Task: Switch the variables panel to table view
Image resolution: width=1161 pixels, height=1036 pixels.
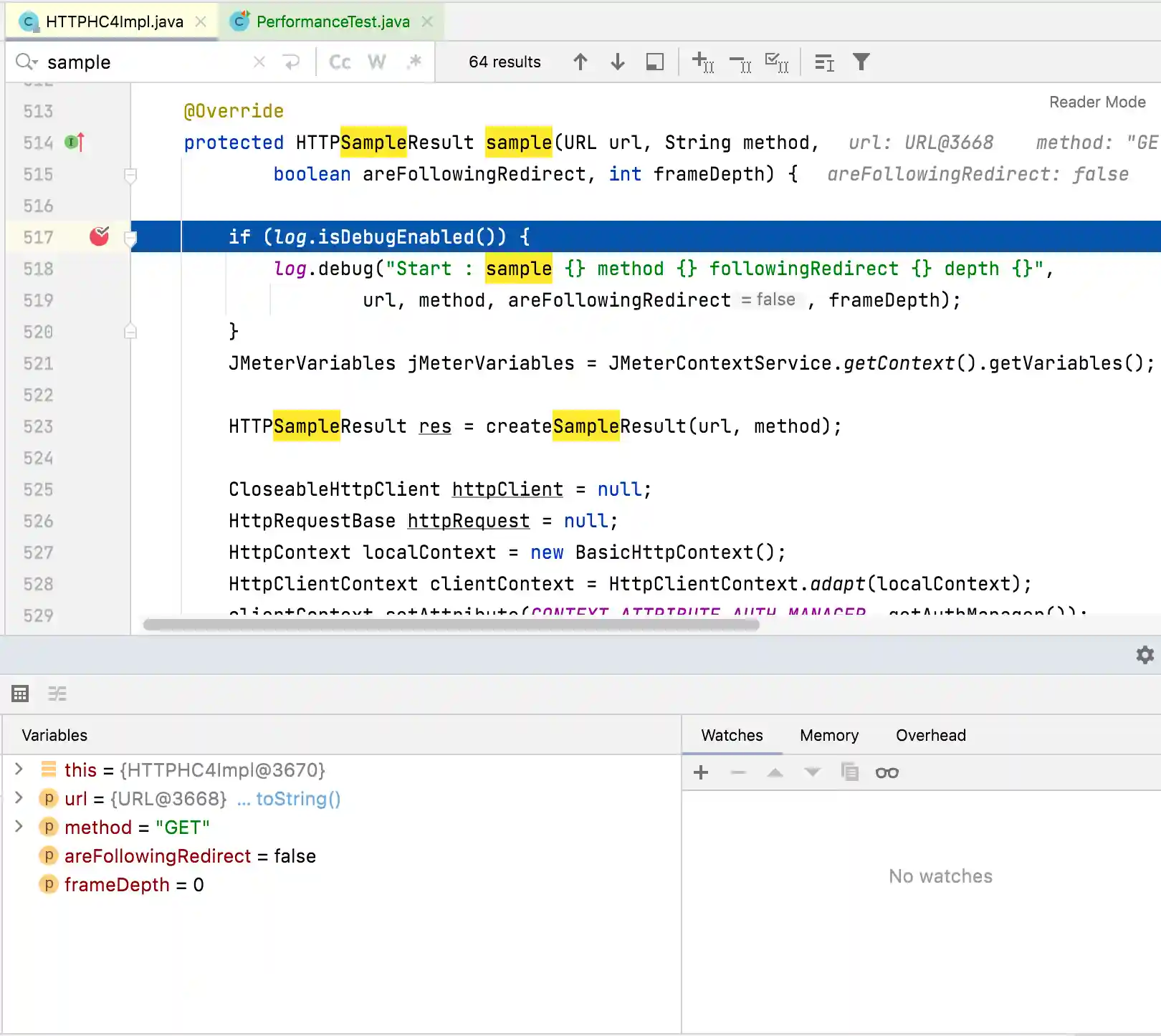Action: pyautogui.click(x=19, y=693)
